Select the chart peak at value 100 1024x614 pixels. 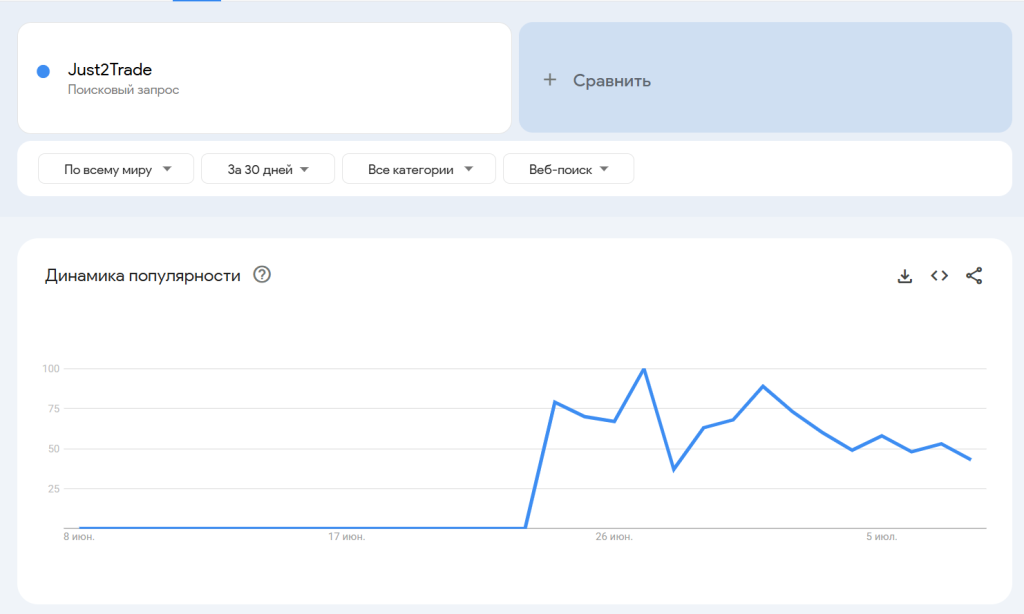coord(643,369)
